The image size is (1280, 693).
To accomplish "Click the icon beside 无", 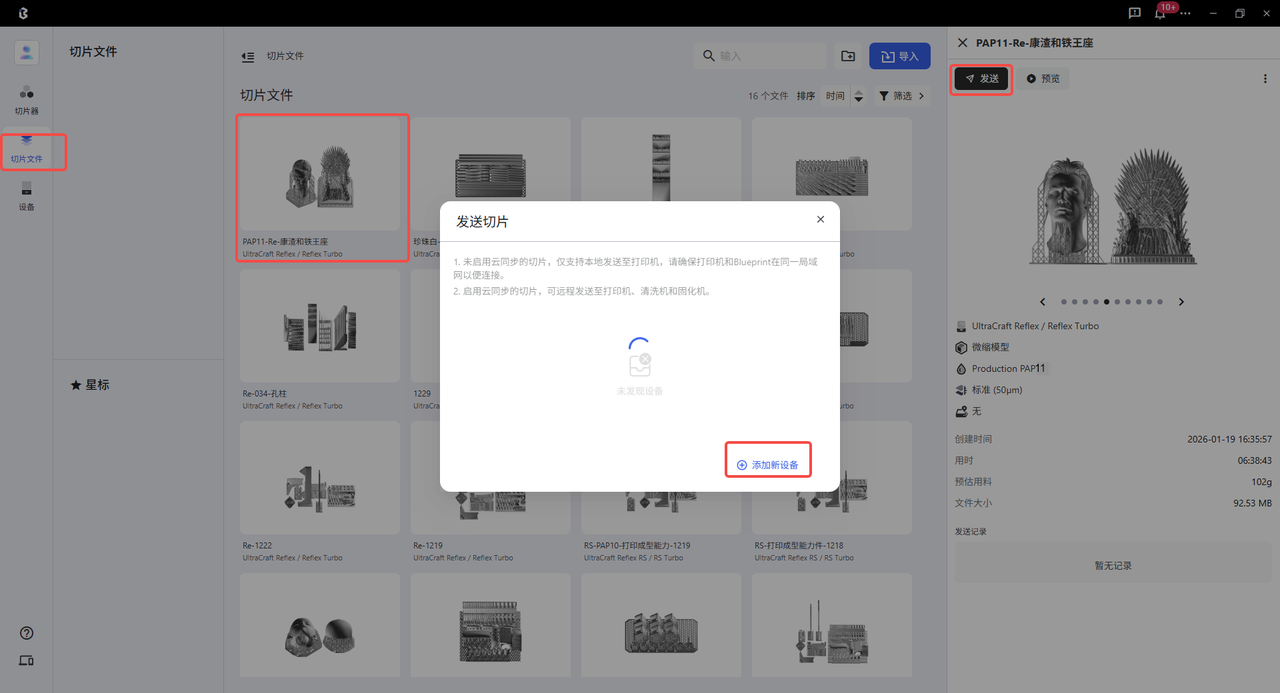I will 962,411.
